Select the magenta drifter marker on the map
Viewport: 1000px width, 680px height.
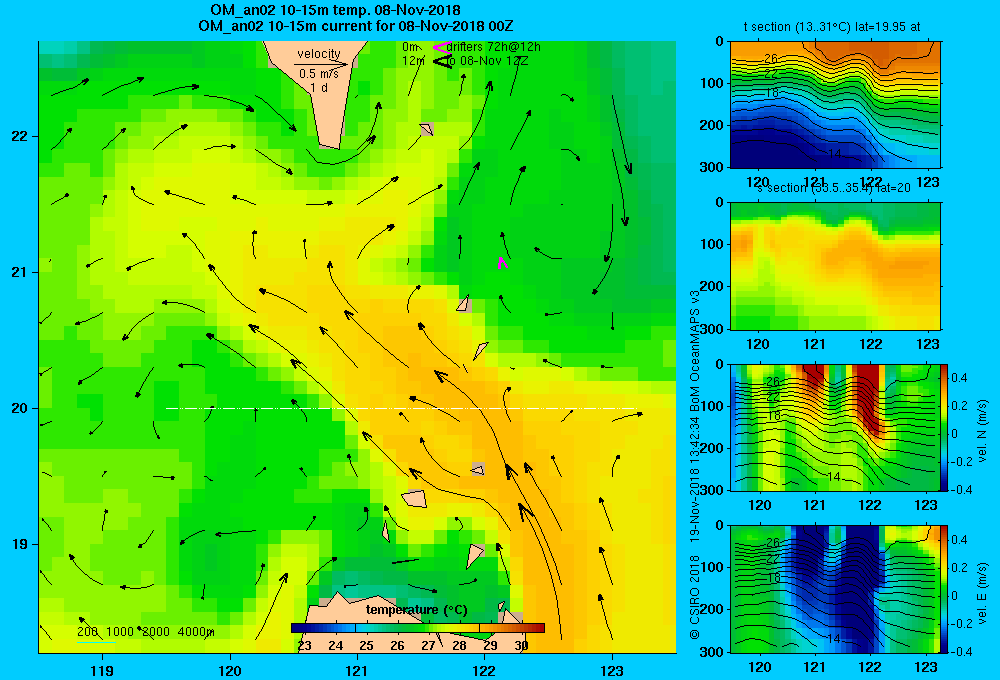click(x=503, y=262)
